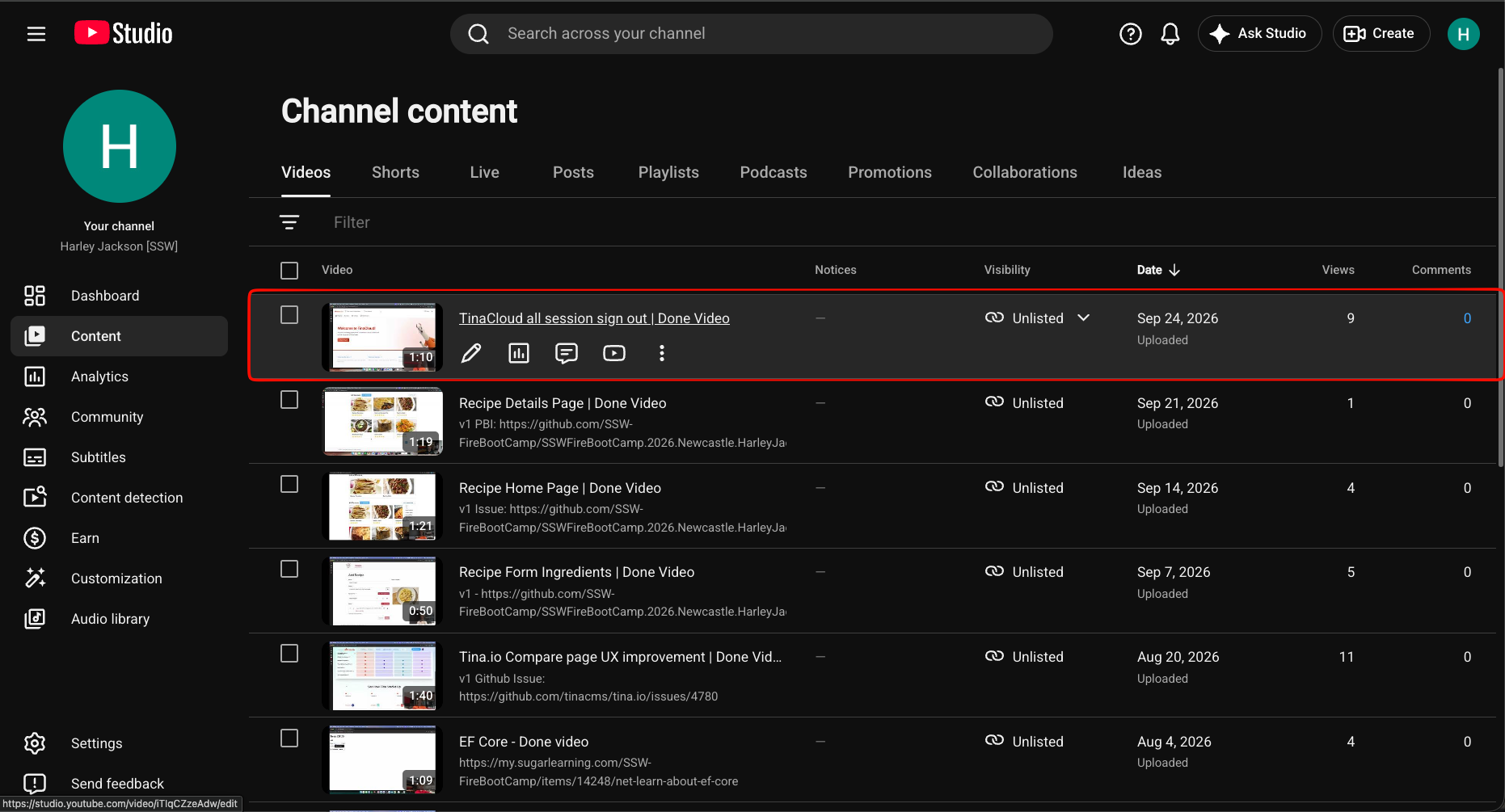Open Analytics in the sidebar

click(120, 377)
